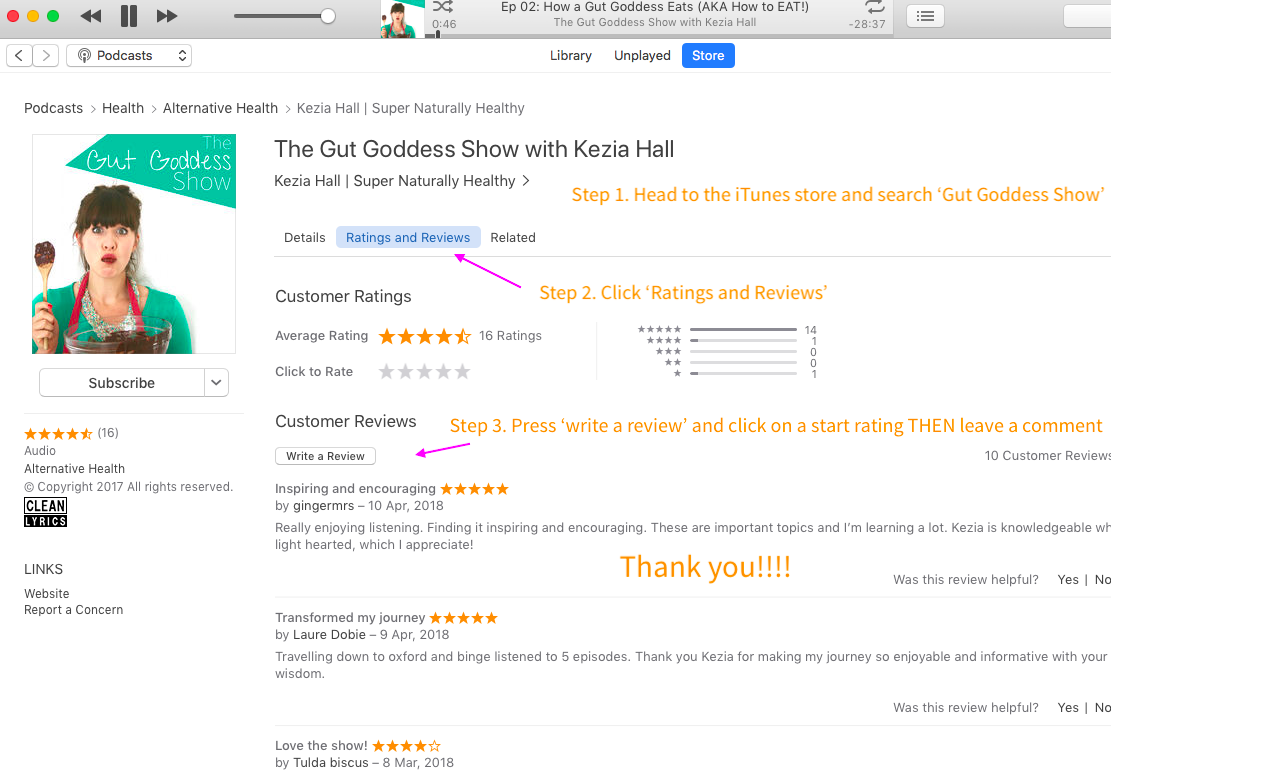The height and width of the screenshot is (775, 1266).
Task: Mark gingermrs review as helpful Yes
Action: pos(1068,580)
